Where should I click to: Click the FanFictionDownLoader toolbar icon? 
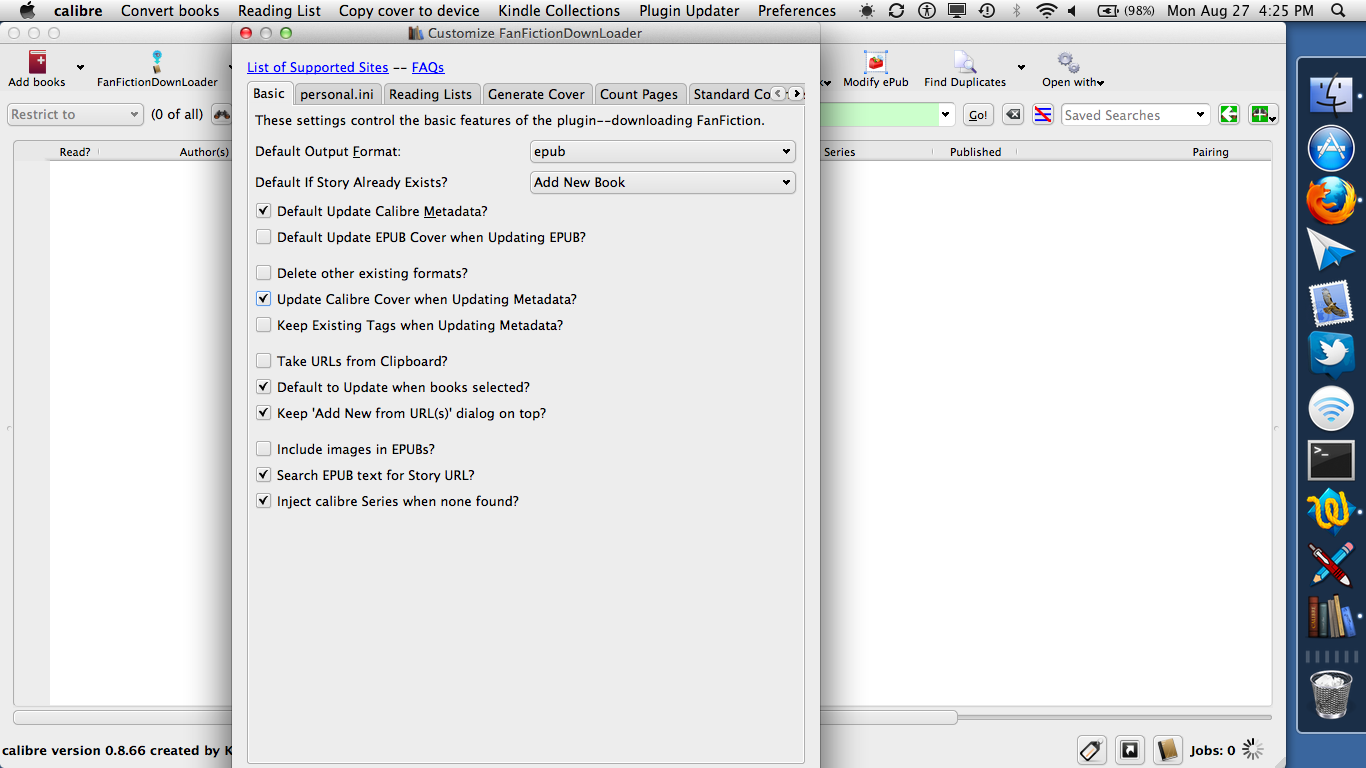pos(157,62)
